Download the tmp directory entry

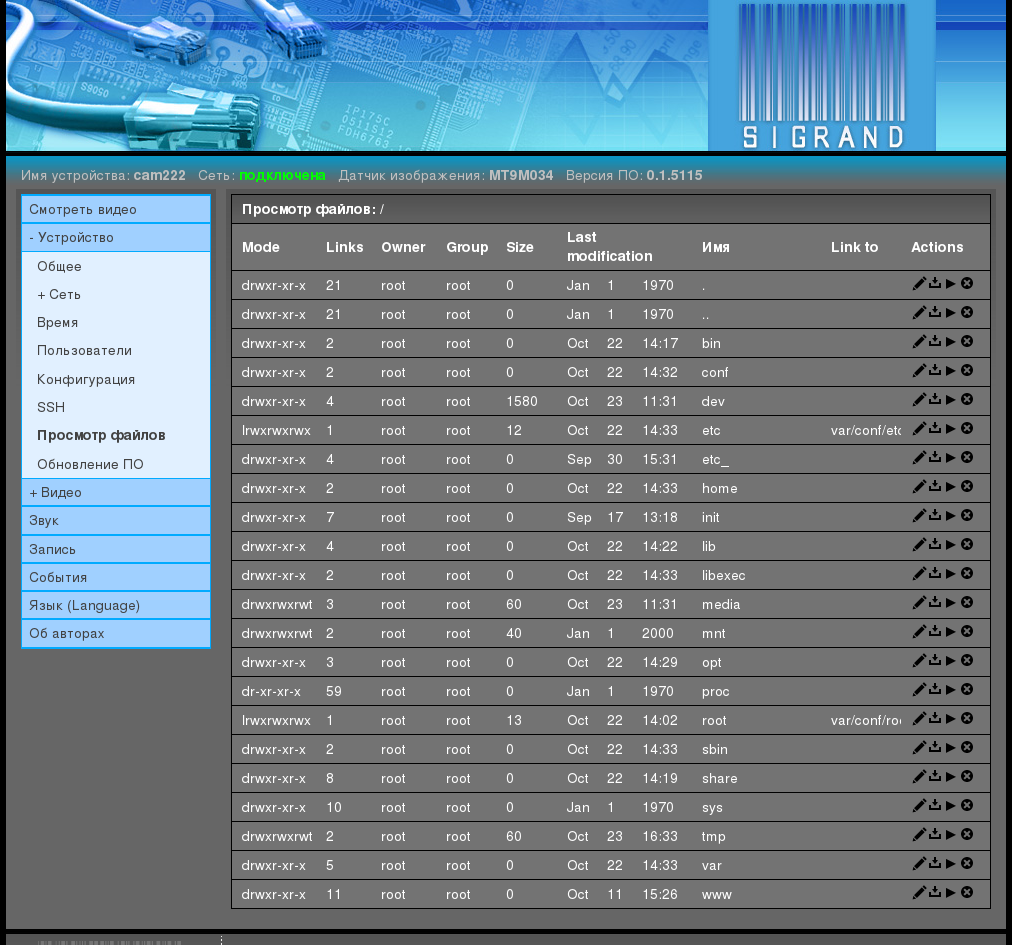(x=935, y=835)
